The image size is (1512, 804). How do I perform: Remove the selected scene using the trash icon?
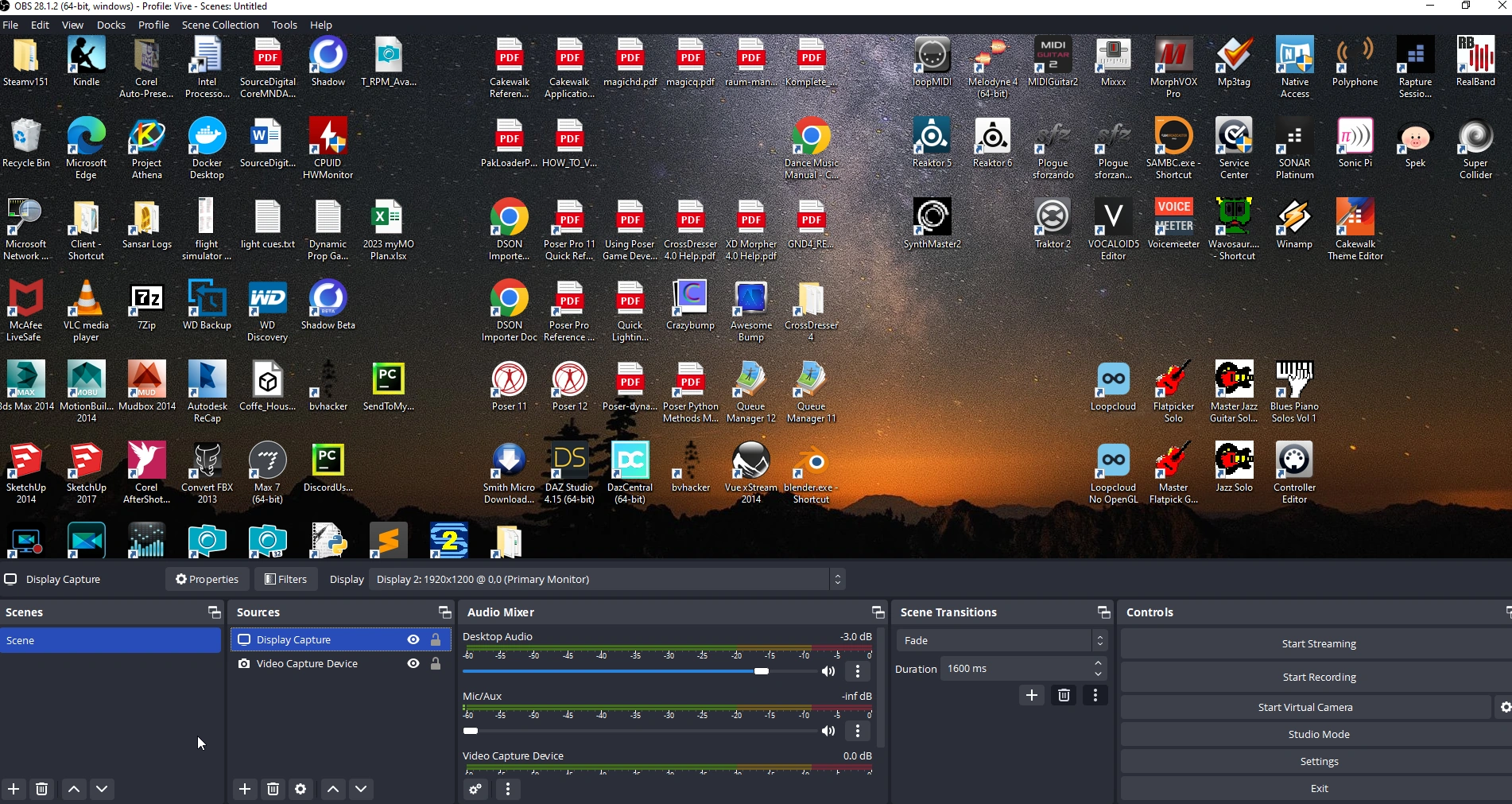42,789
